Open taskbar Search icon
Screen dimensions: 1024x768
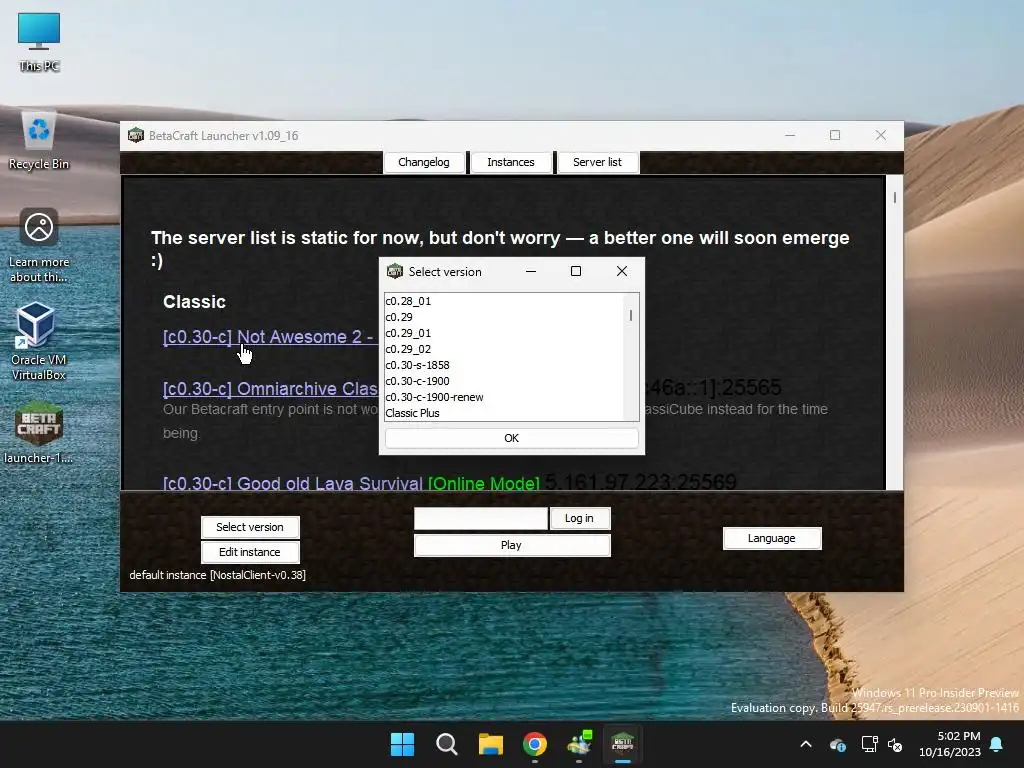[447, 744]
